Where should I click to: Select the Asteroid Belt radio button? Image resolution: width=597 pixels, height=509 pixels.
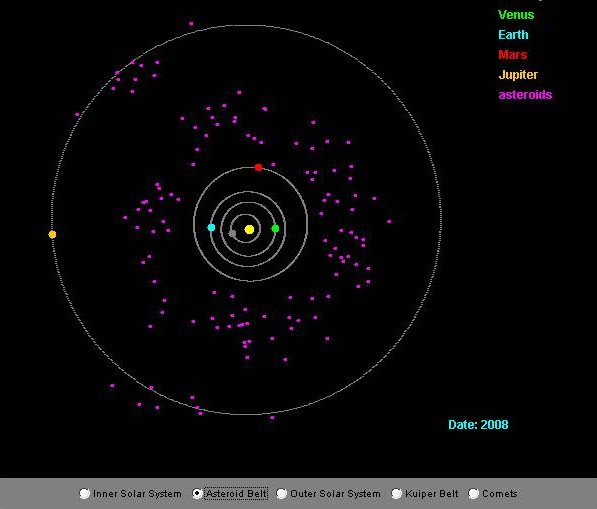tap(197, 493)
